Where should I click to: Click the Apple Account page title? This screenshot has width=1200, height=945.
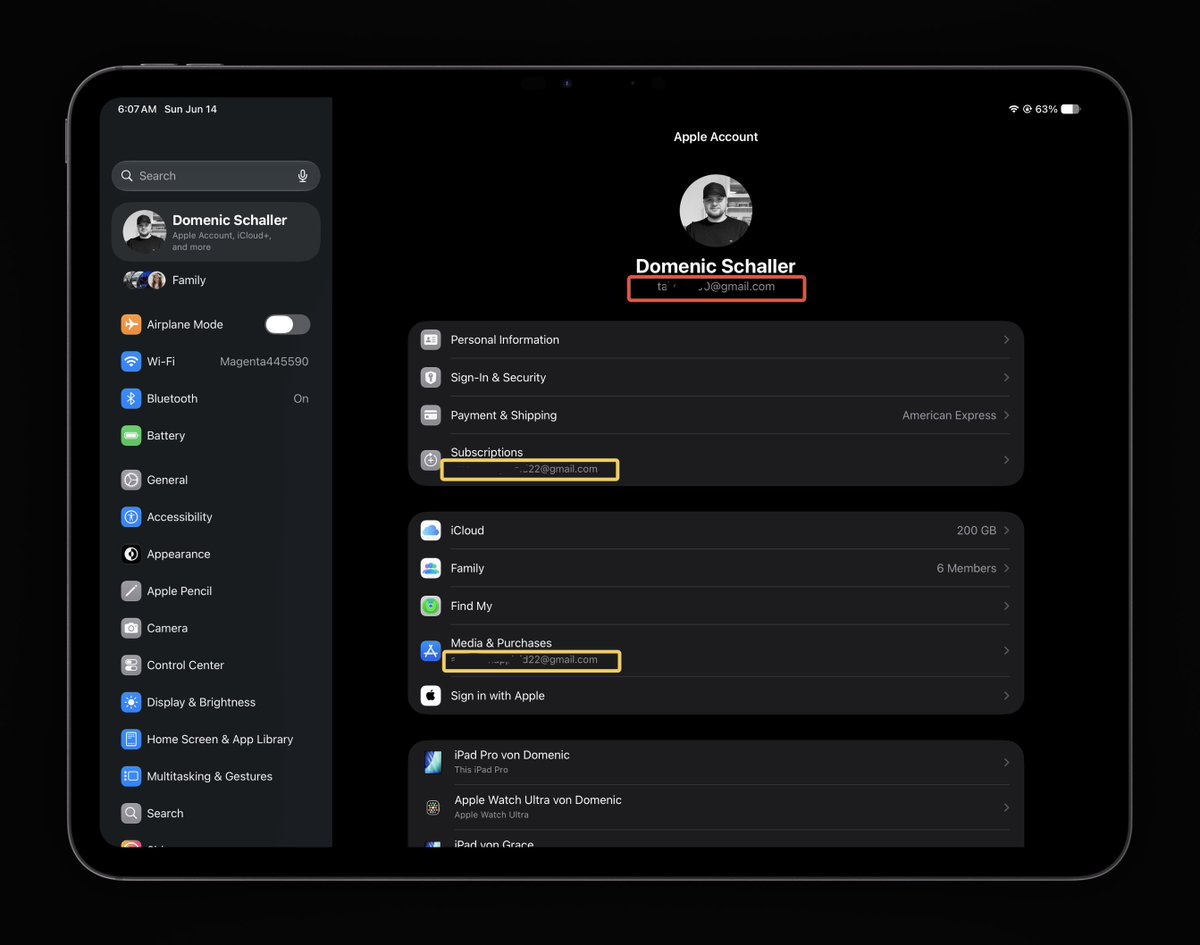pos(716,137)
